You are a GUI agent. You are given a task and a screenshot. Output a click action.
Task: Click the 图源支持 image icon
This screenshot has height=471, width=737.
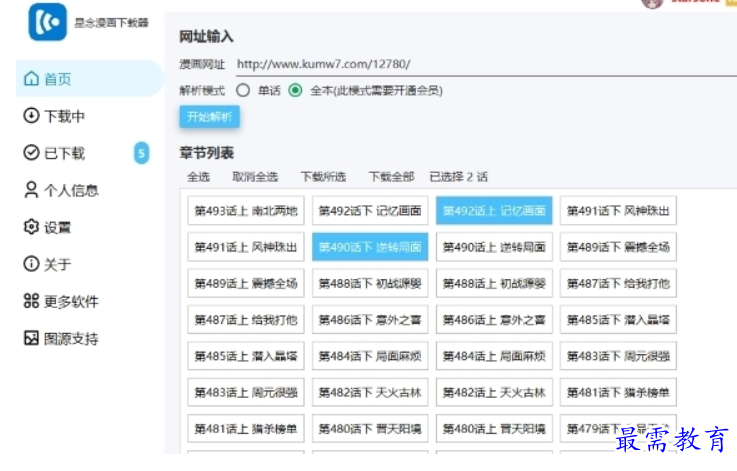coord(31,338)
